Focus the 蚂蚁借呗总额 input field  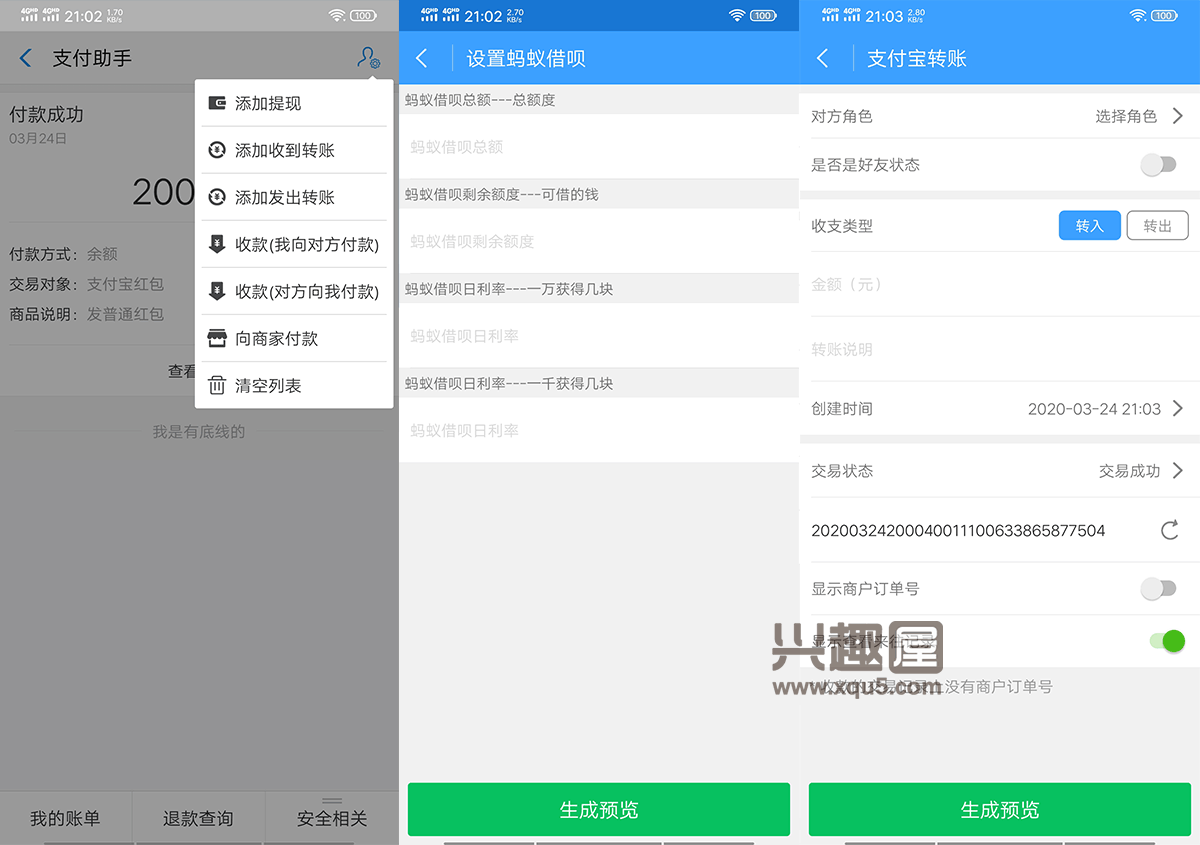click(x=599, y=147)
